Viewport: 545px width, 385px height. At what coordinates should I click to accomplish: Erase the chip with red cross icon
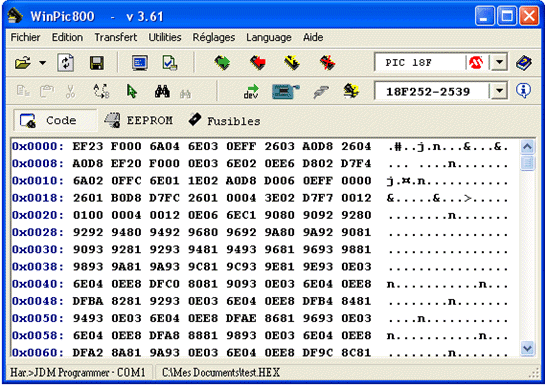327,63
